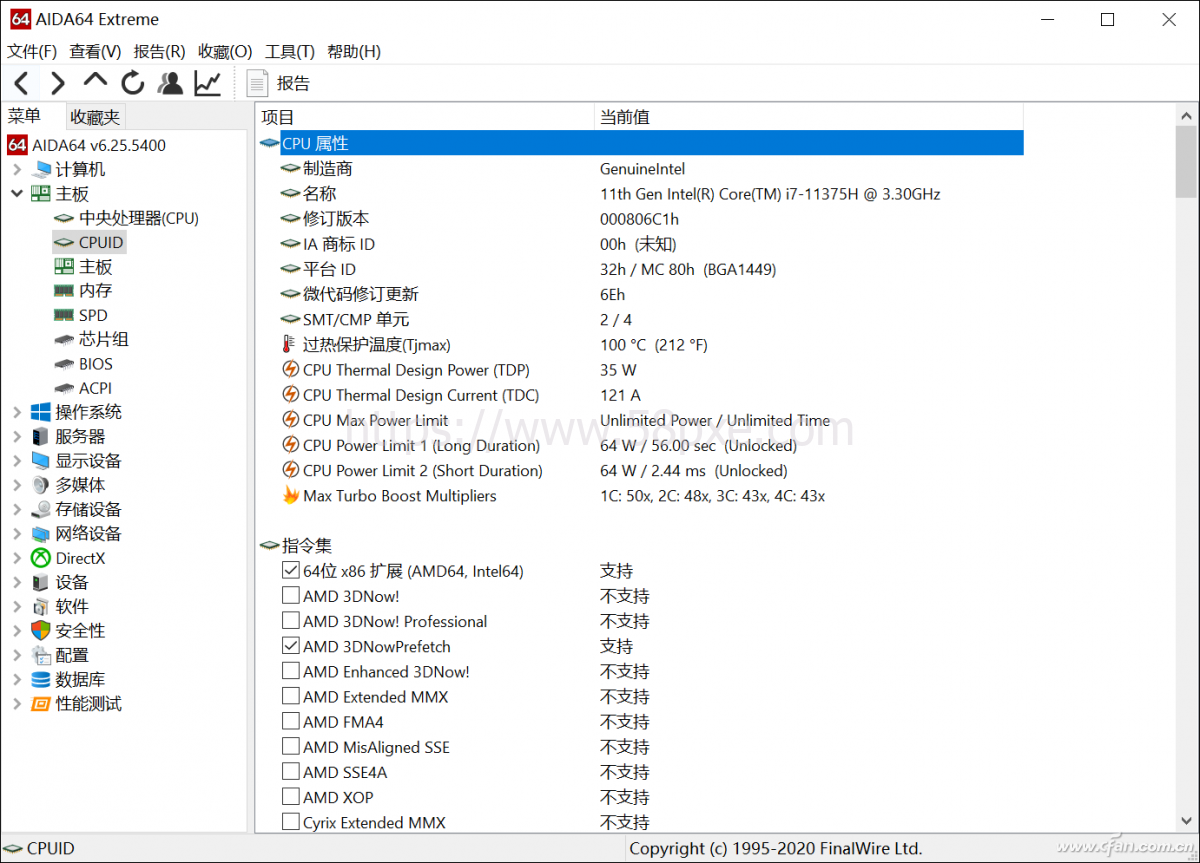Expand the 计算机 tree node
Screen dimensions: 1200x863
tap(17, 170)
